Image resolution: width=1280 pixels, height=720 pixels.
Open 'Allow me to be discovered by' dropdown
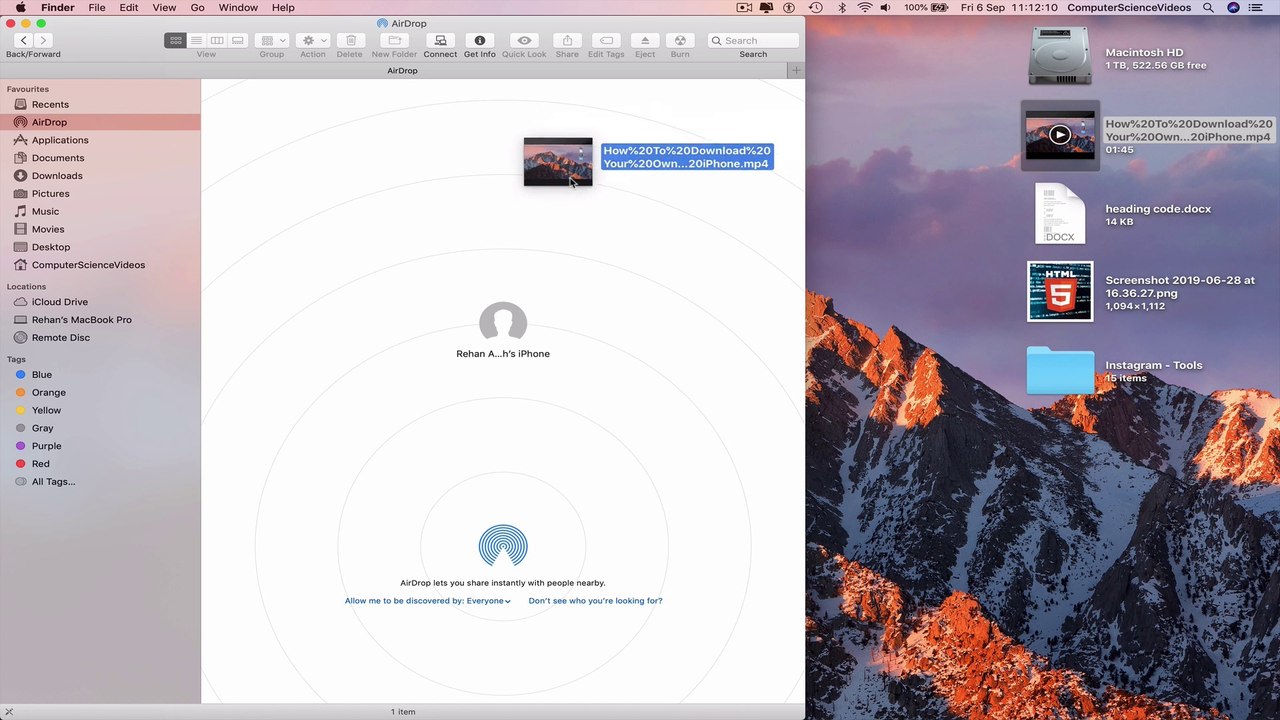428,601
